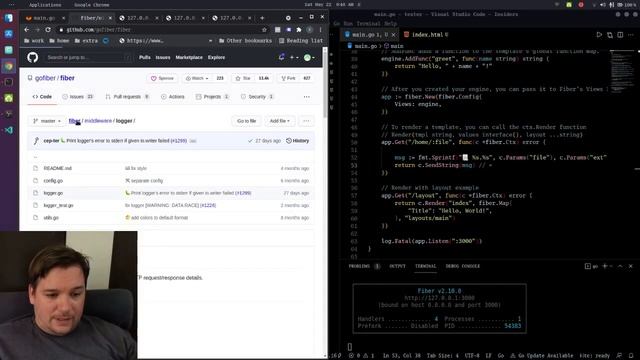Click the VS Code notifications bell in status bar
Image resolution: width=640 pixels, height=360 pixels.
tap(631, 356)
